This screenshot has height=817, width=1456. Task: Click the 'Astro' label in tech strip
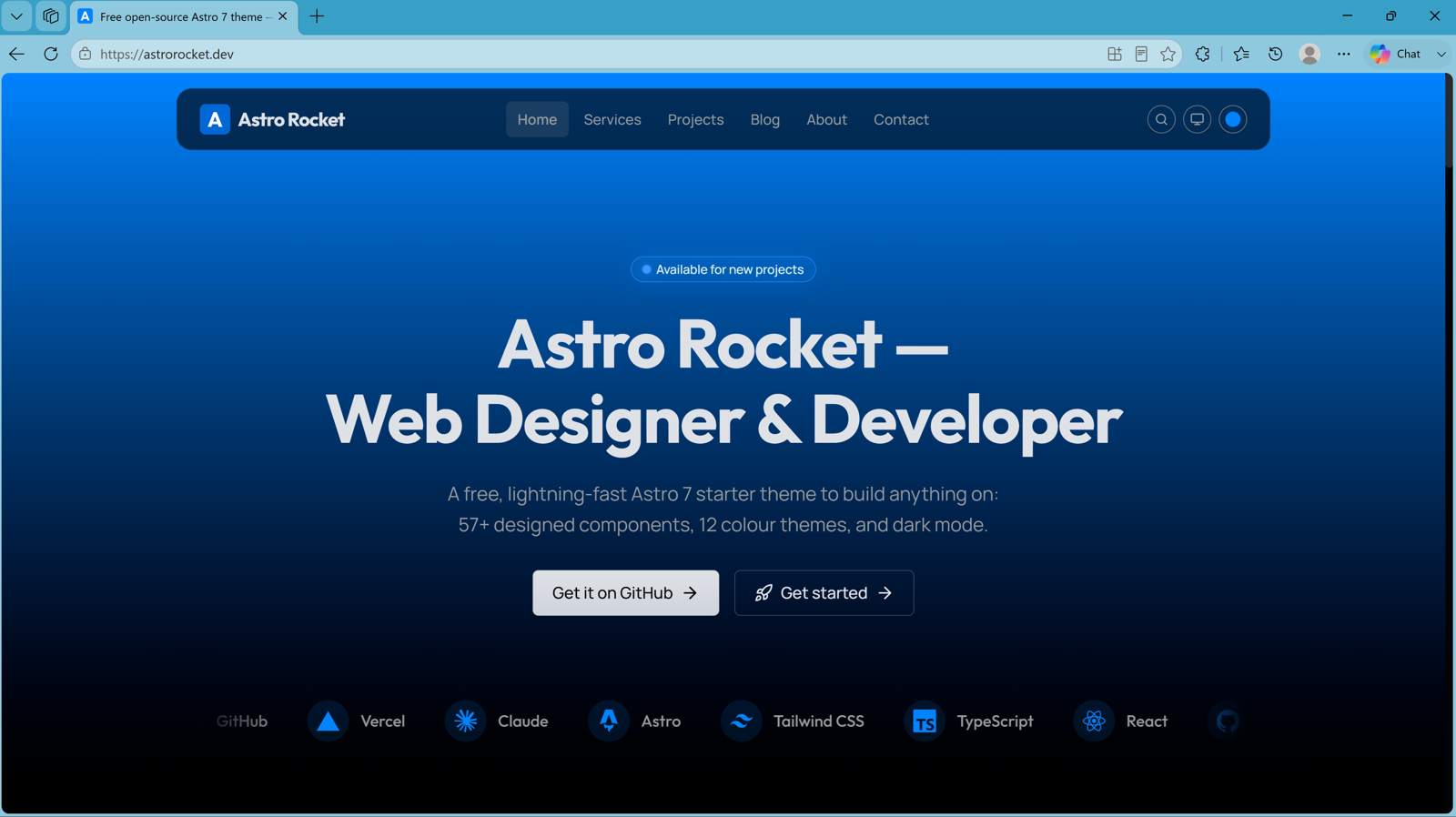(661, 721)
